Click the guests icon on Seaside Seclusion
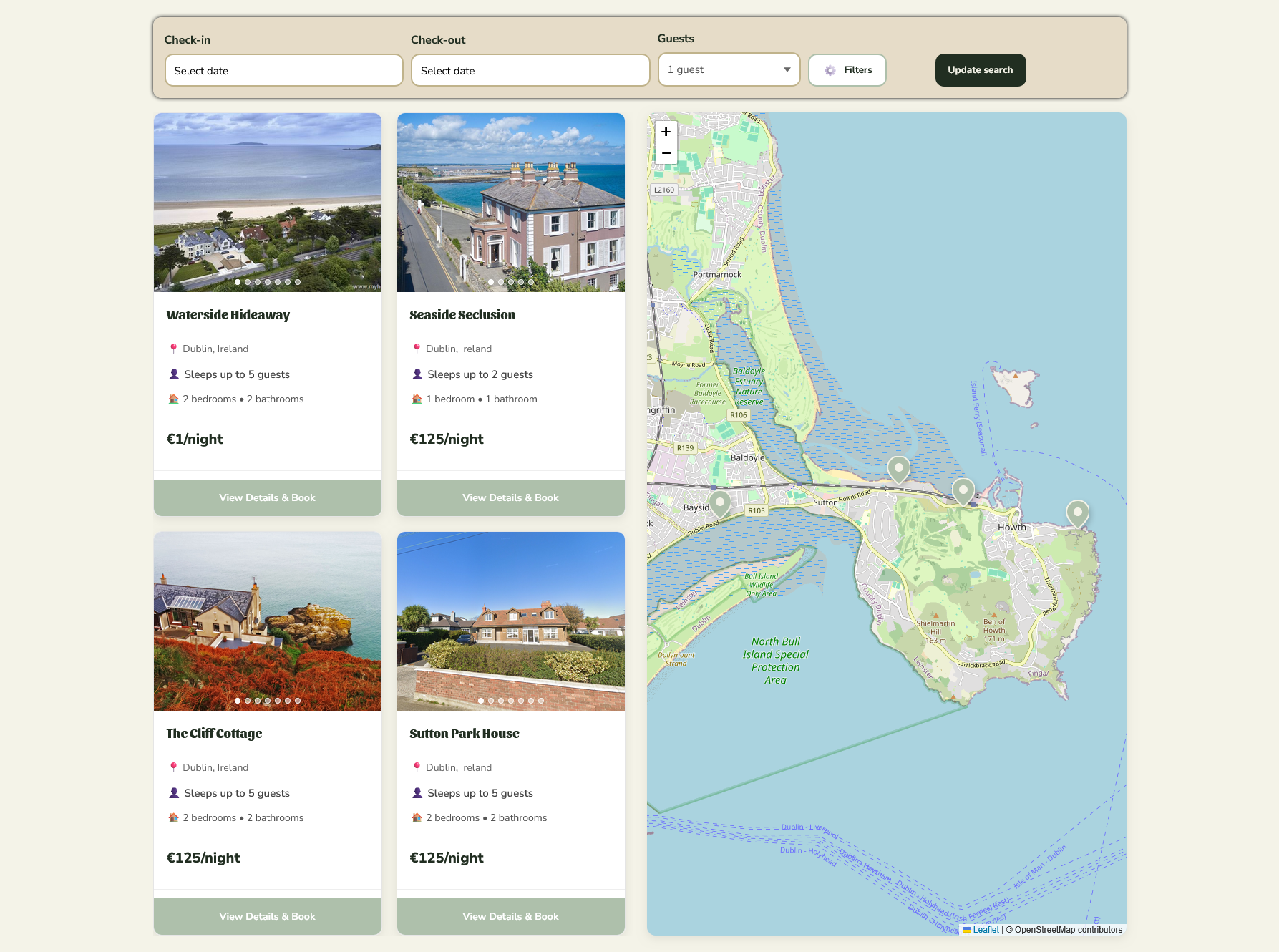Viewport: 1279px width, 952px height. [417, 374]
